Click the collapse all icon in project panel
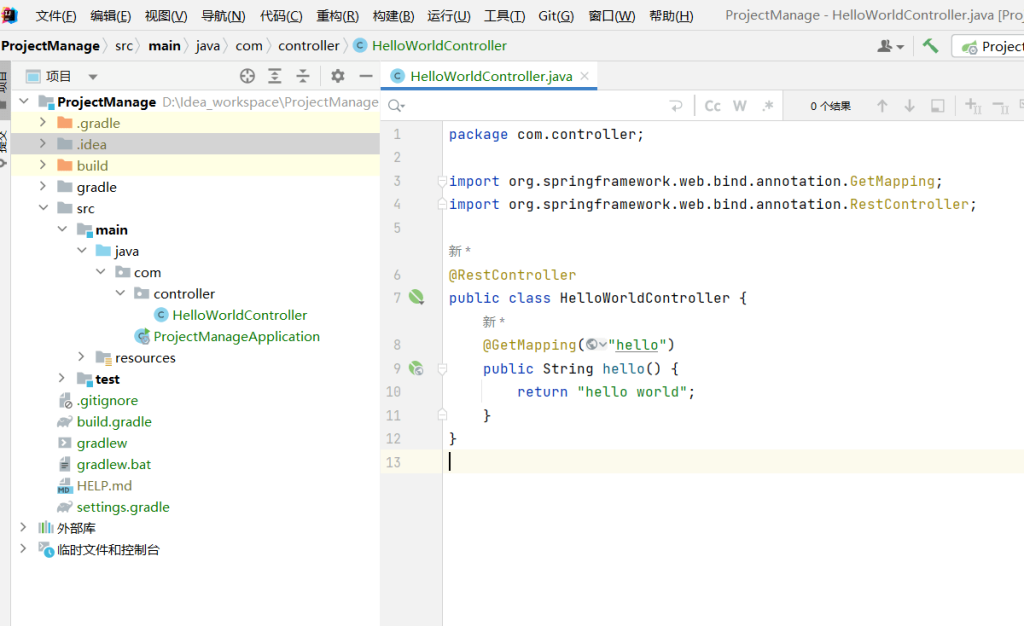 (x=303, y=76)
